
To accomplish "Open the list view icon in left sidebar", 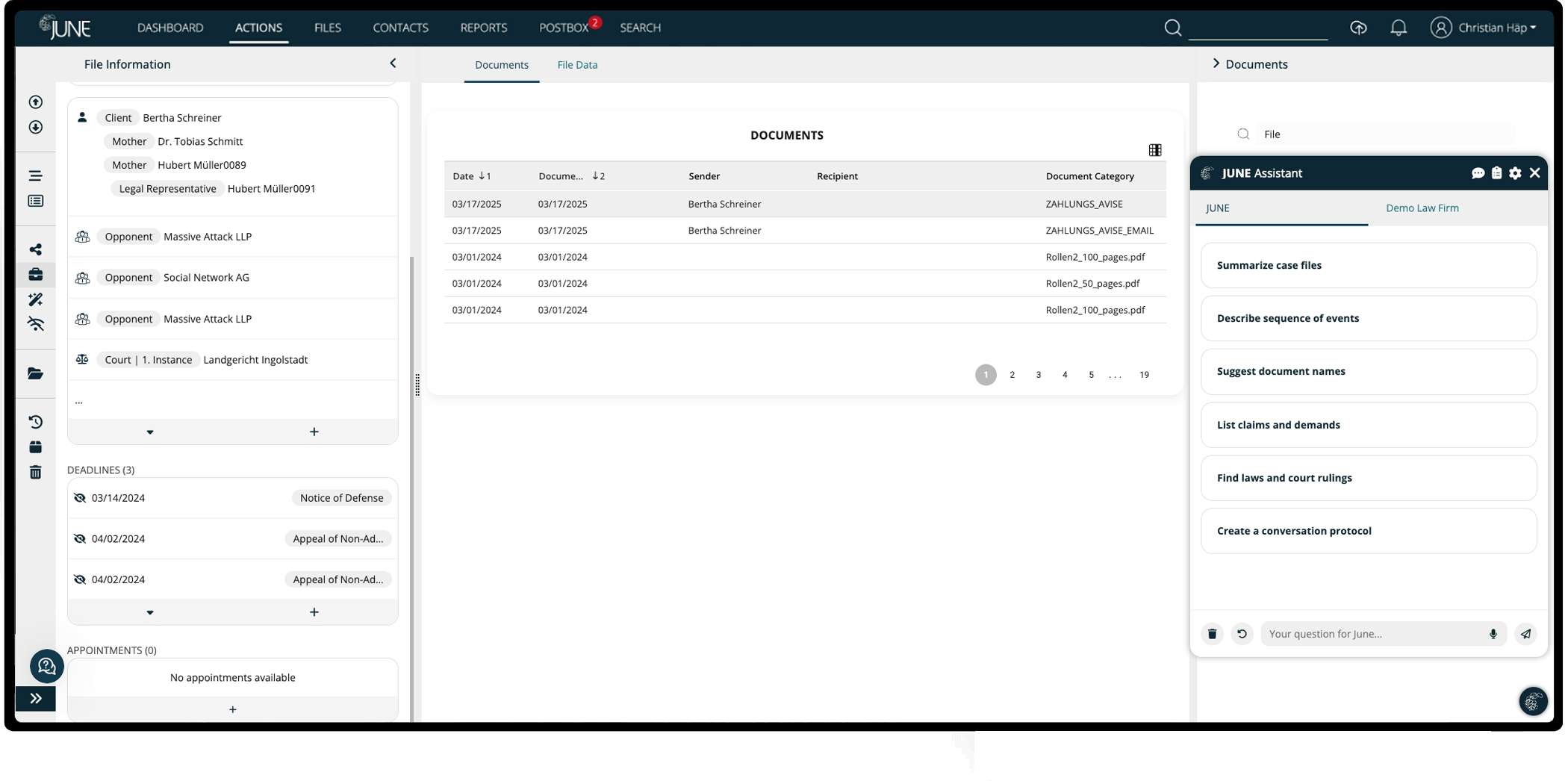I will [35, 201].
